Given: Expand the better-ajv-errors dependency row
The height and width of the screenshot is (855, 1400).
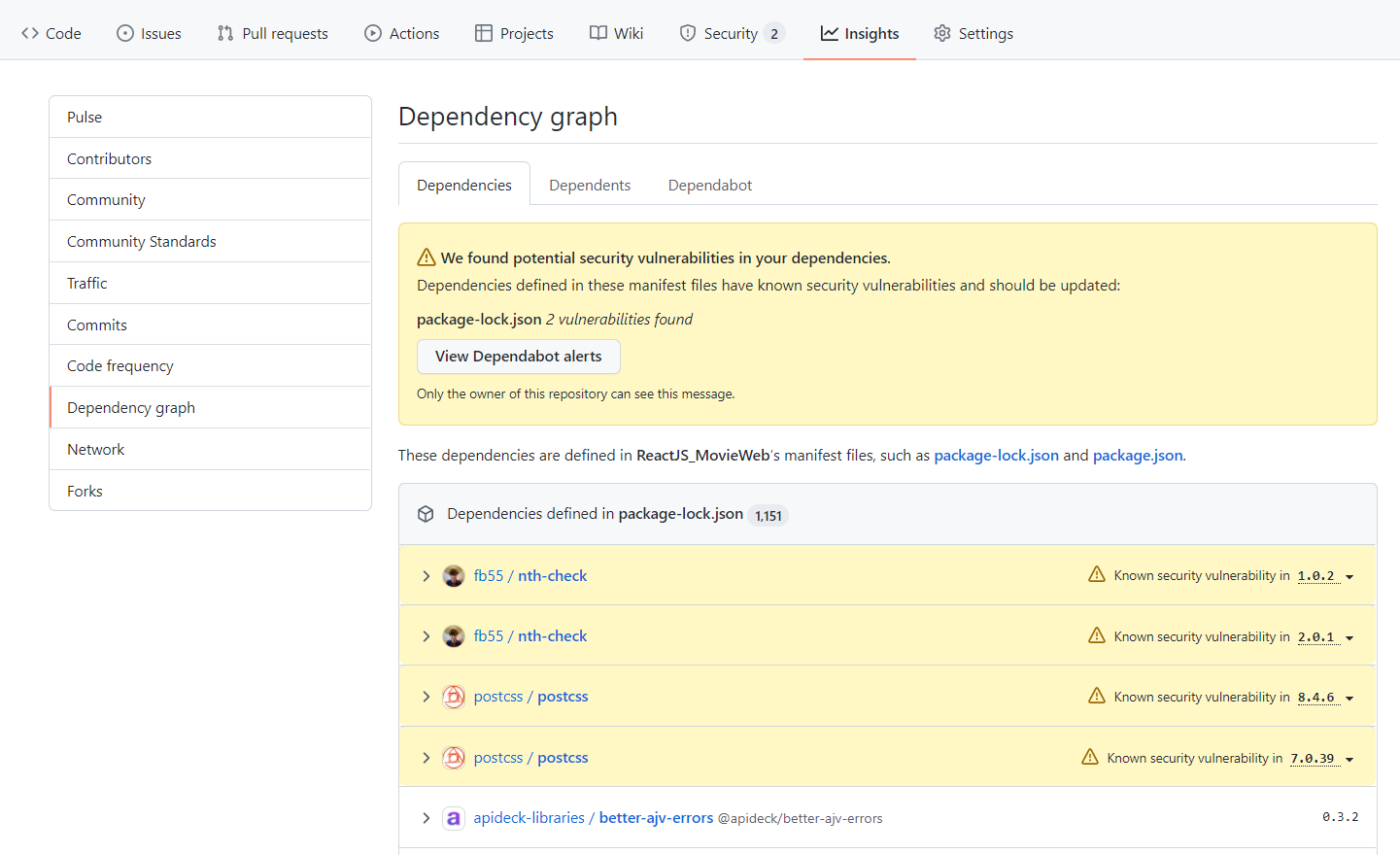Looking at the screenshot, I should pos(426,818).
